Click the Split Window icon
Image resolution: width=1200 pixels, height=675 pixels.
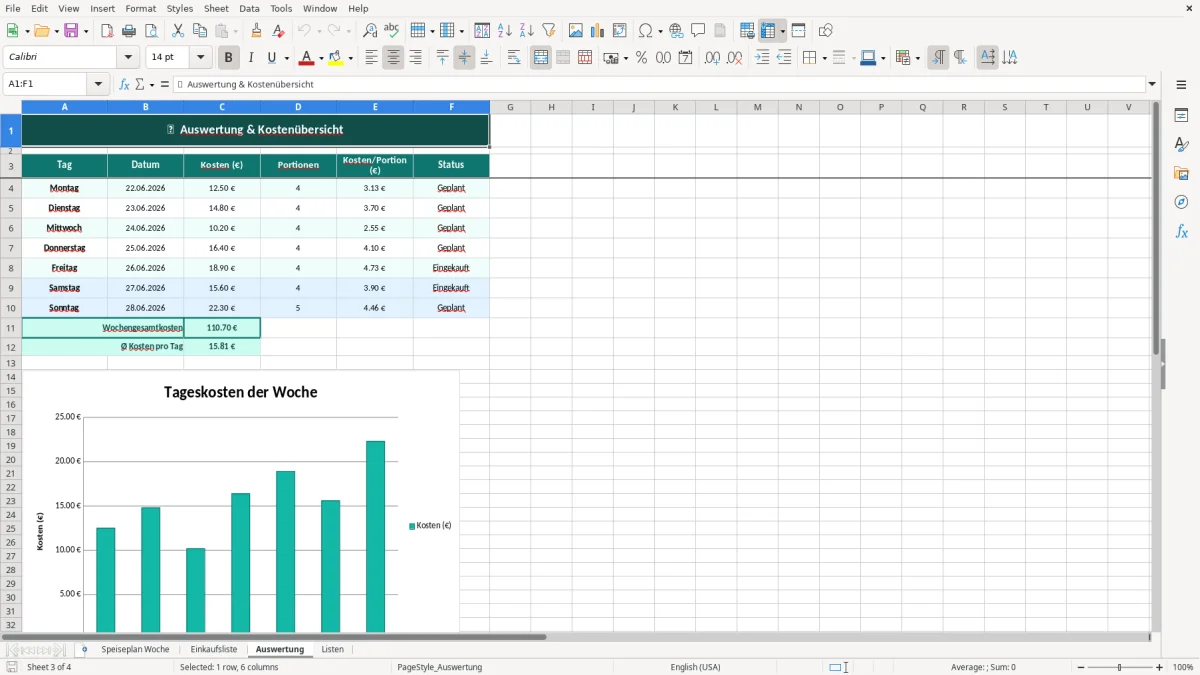click(798, 31)
